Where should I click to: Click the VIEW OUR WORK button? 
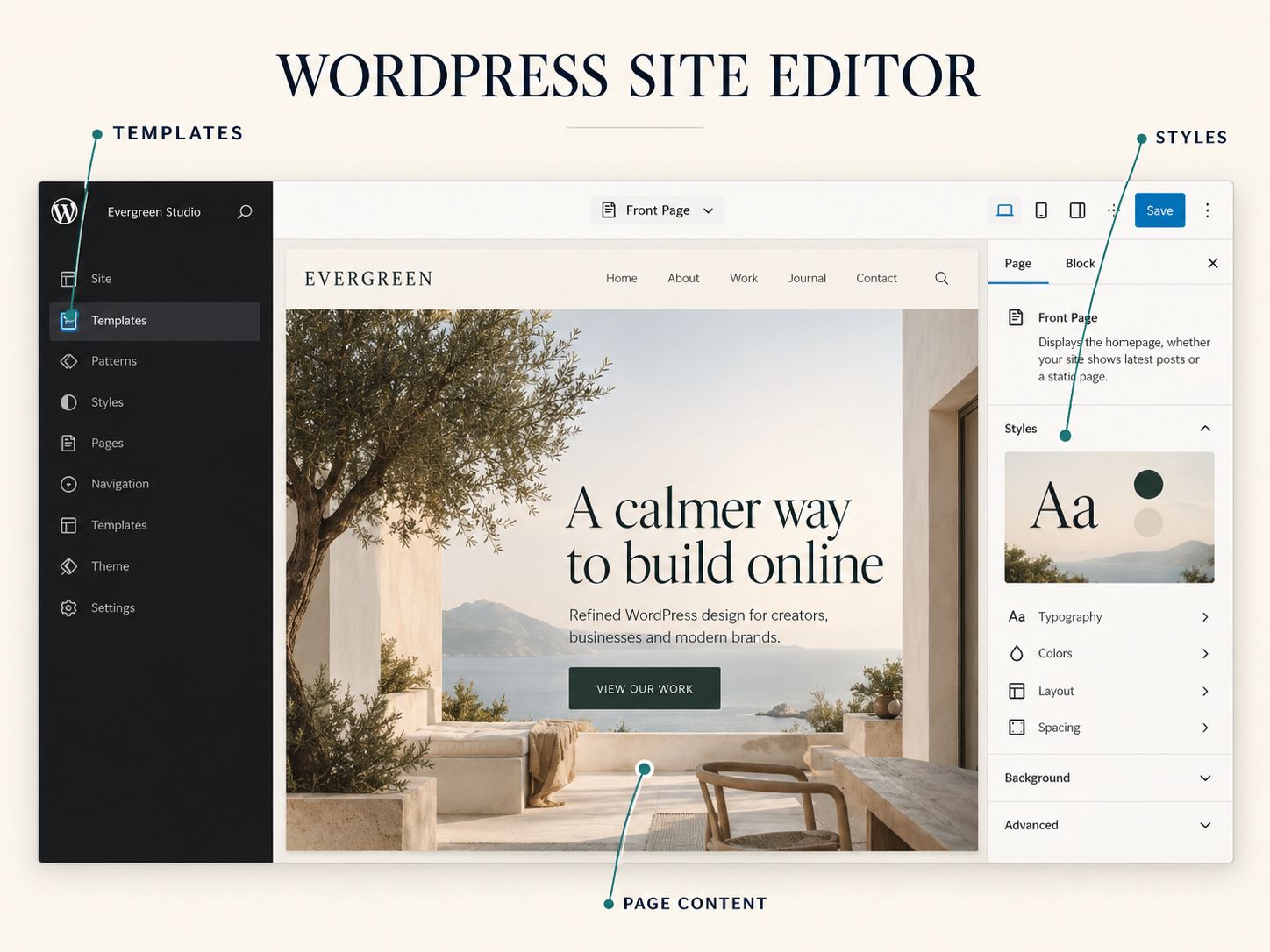[645, 689]
